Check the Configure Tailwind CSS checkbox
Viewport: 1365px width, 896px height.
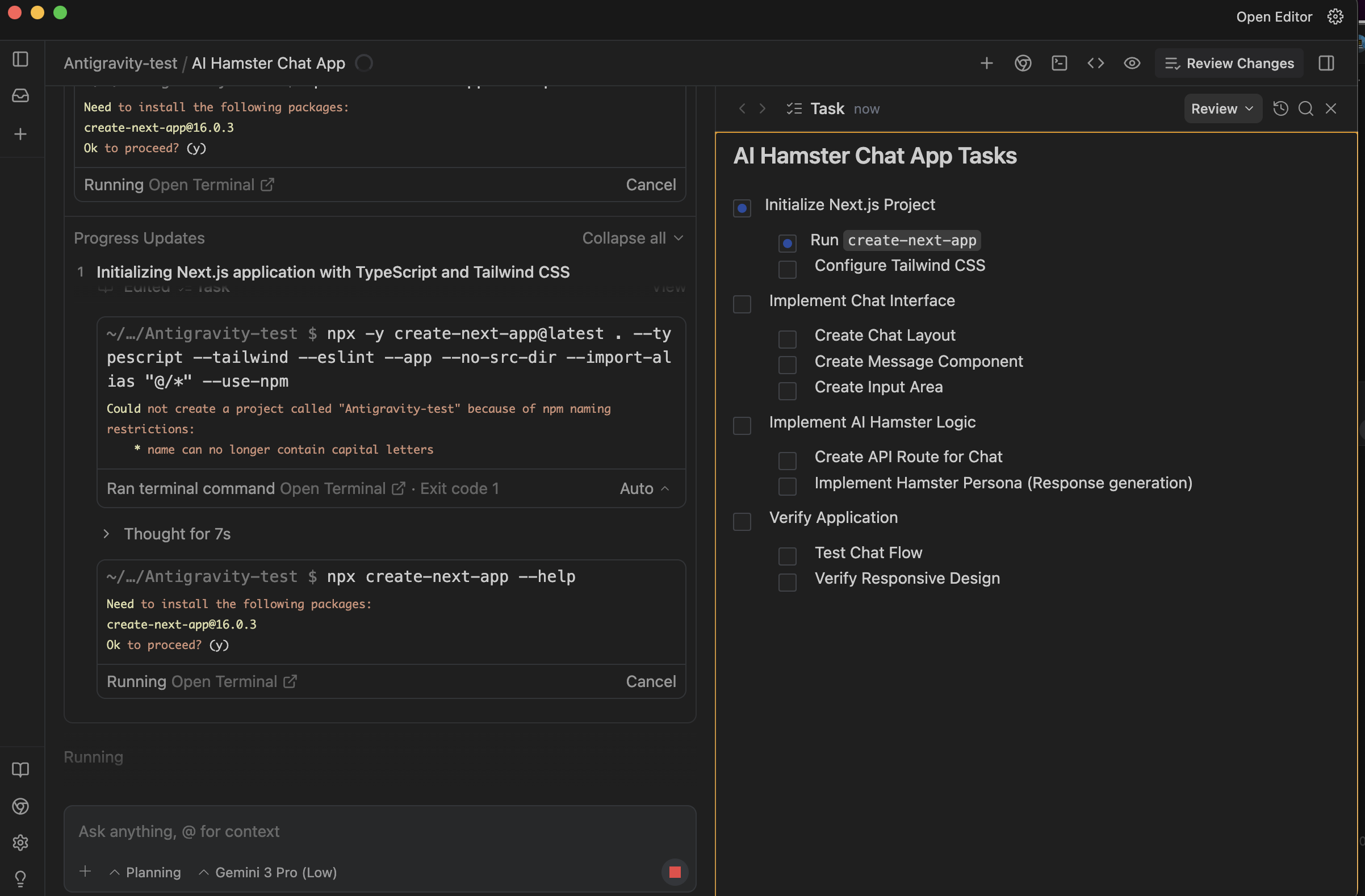coord(787,269)
